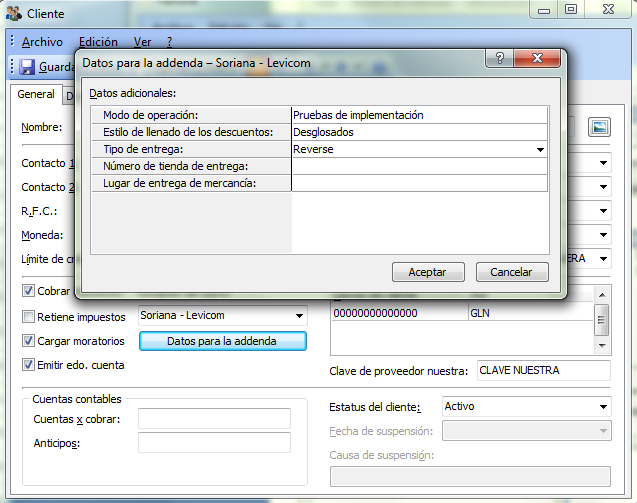Open the dropdown arrow on Contacto 1 row
Image resolution: width=637 pixels, height=503 pixels.
click(x=603, y=163)
